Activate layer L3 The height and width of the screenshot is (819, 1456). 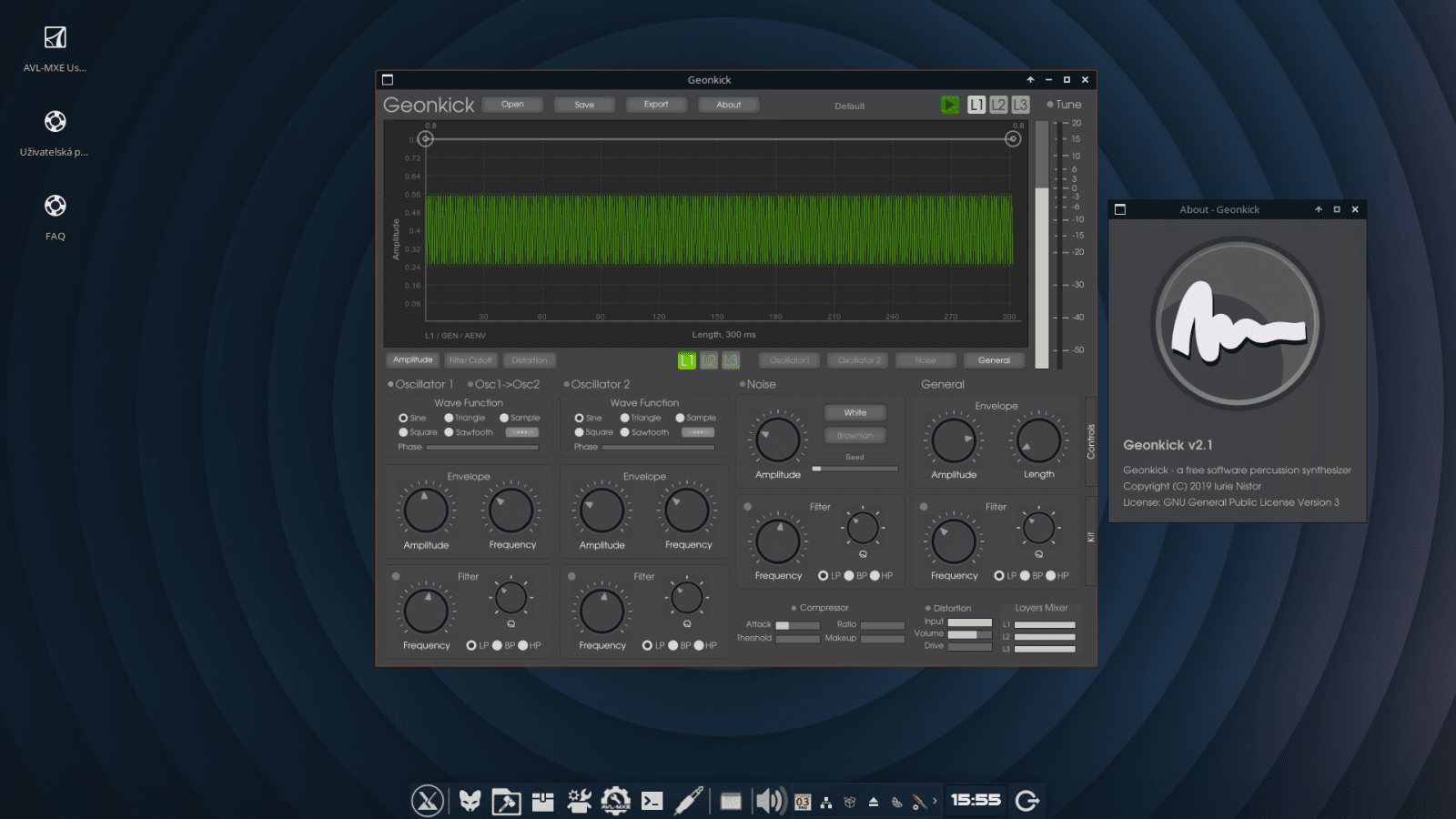coord(1020,105)
